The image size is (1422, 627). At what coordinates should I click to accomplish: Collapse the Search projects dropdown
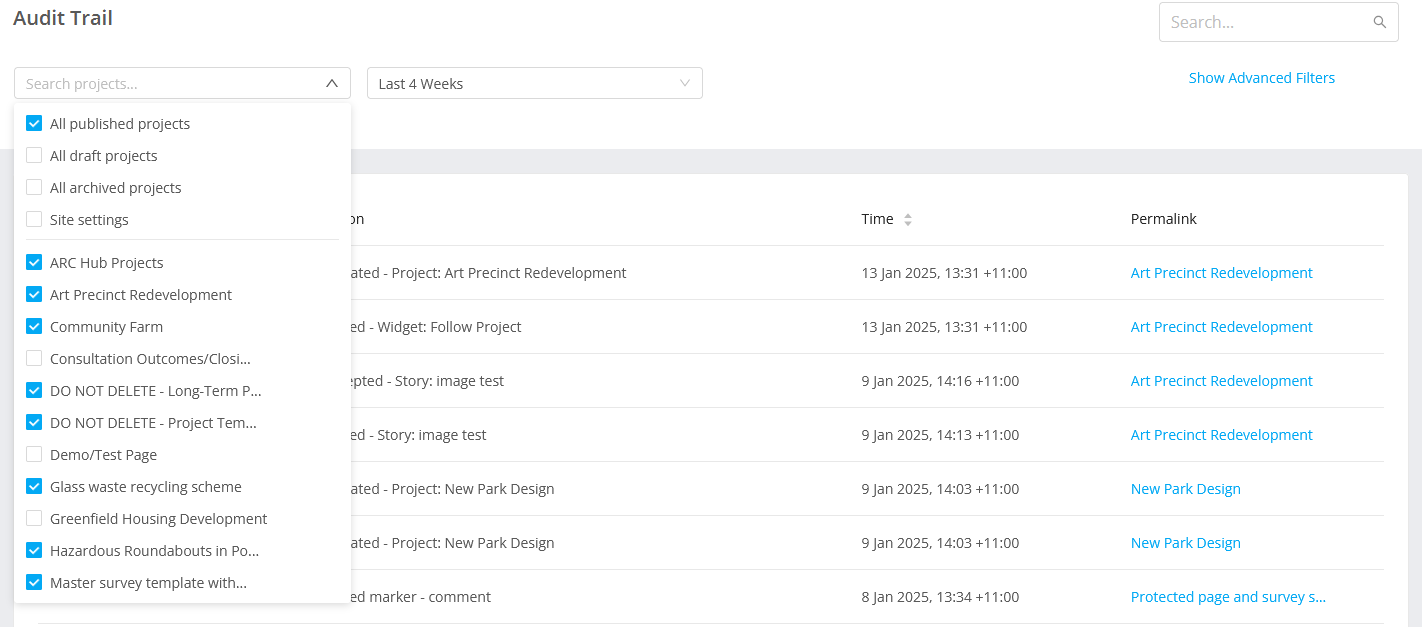click(x=331, y=84)
